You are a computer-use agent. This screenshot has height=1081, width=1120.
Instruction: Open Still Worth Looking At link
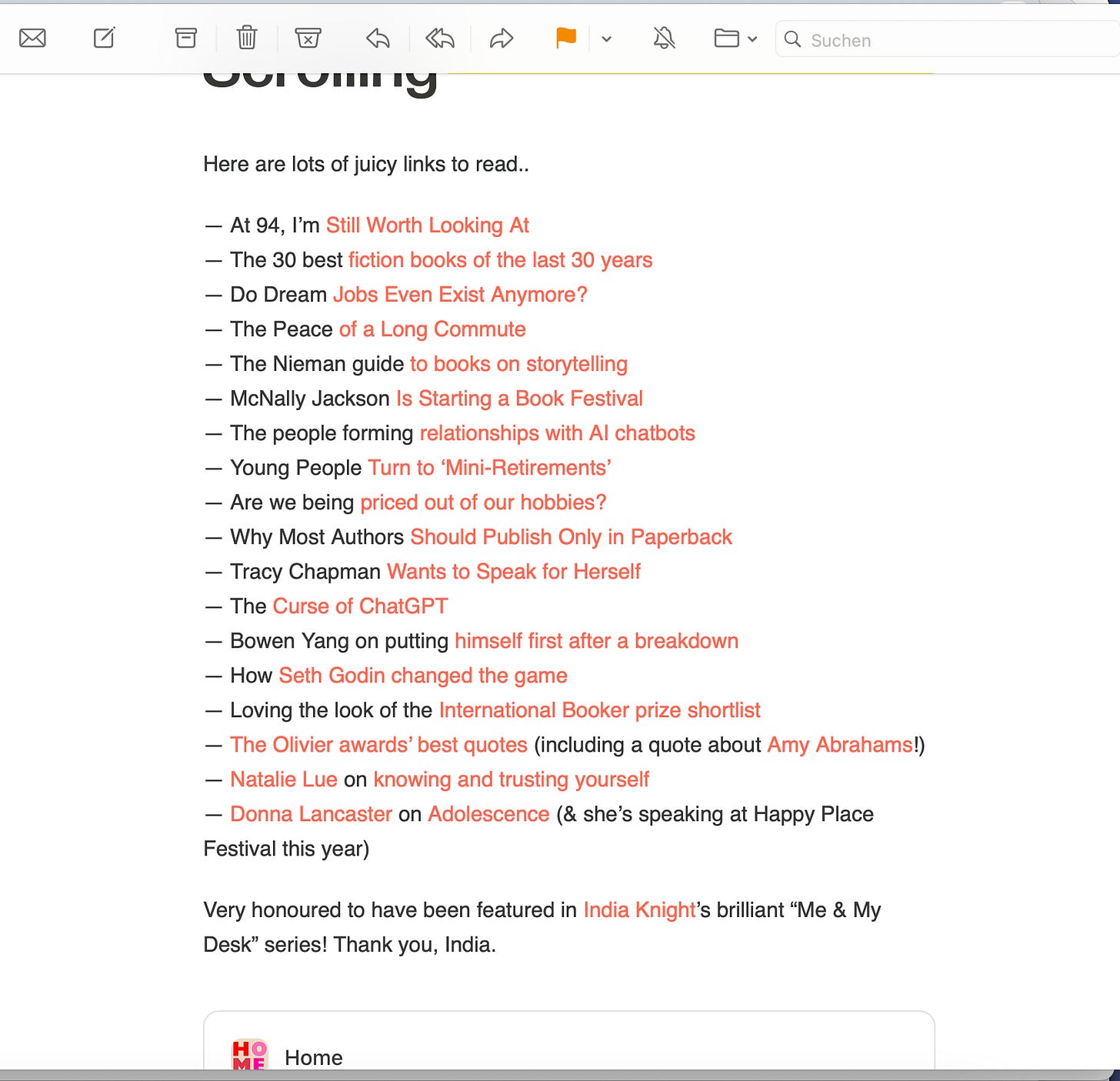(x=428, y=225)
